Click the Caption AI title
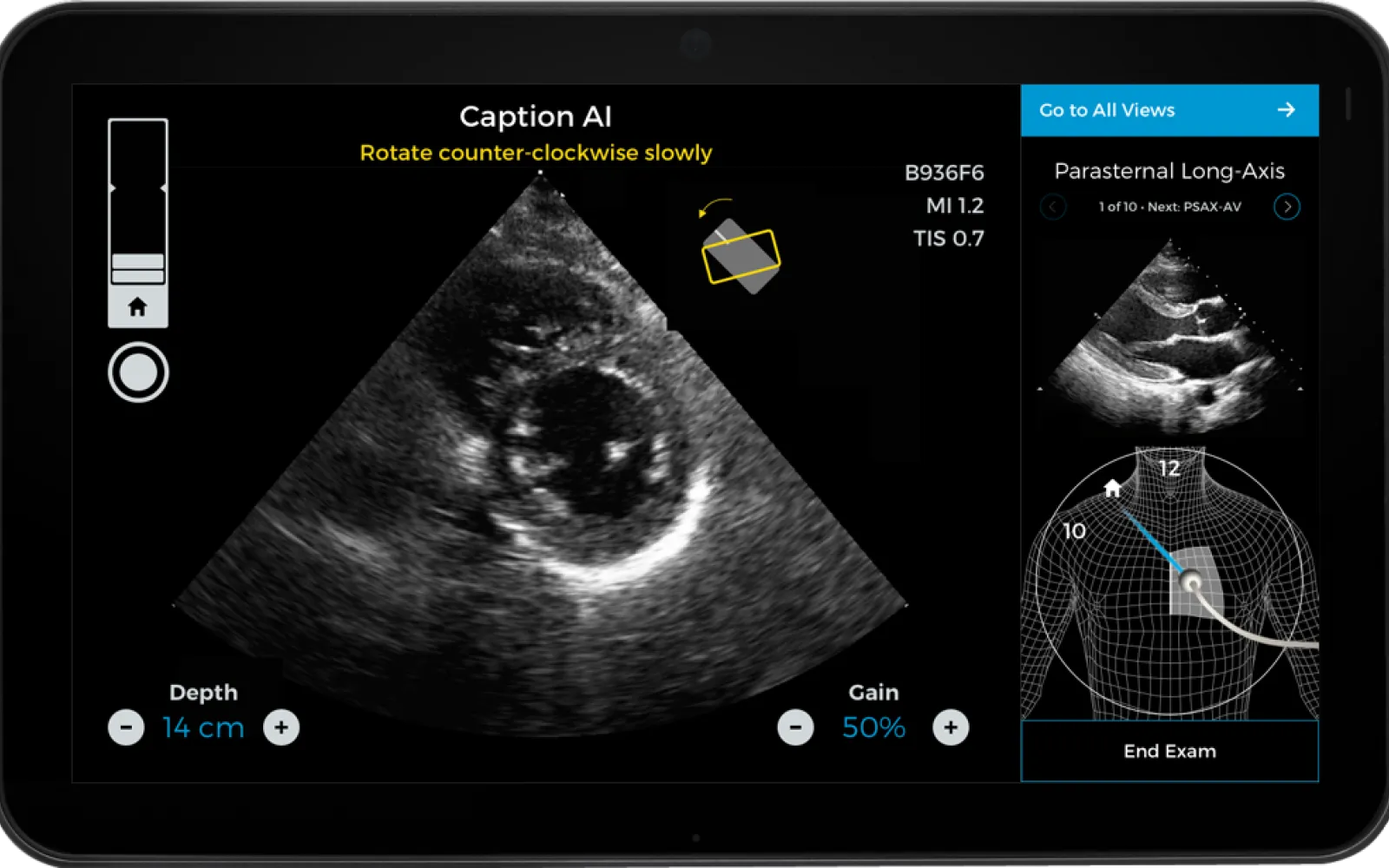This screenshot has width=1389, height=868. (536, 116)
